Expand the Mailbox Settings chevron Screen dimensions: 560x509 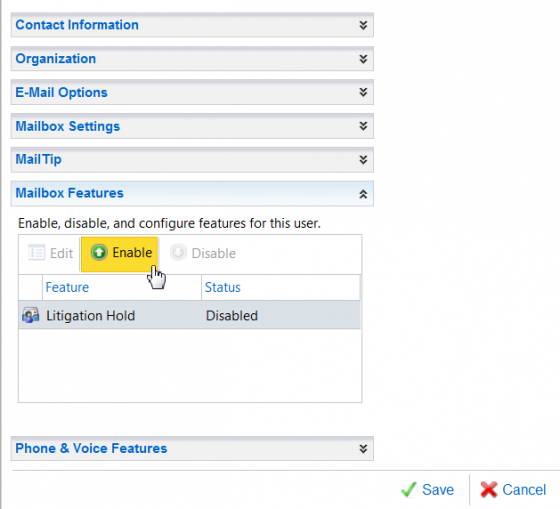pyautogui.click(x=363, y=126)
